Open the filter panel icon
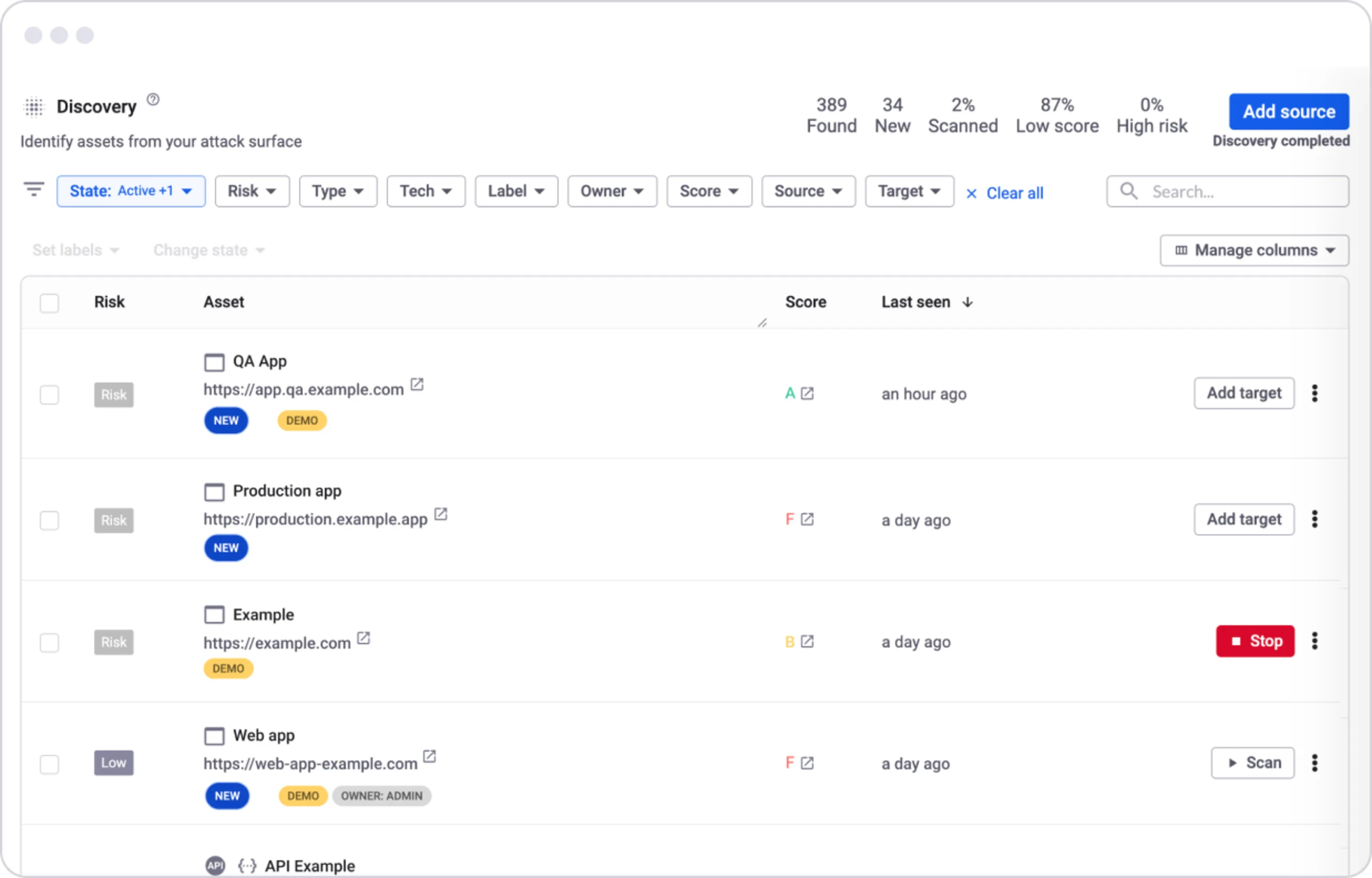Image resolution: width=1372 pixels, height=878 pixels. (x=34, y=190)
